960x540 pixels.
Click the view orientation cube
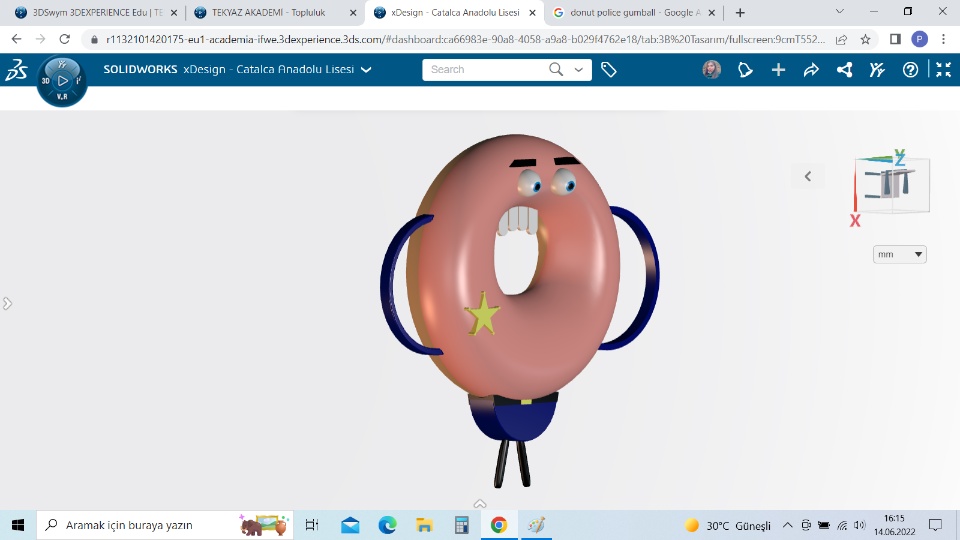click(x=892, y=184)
